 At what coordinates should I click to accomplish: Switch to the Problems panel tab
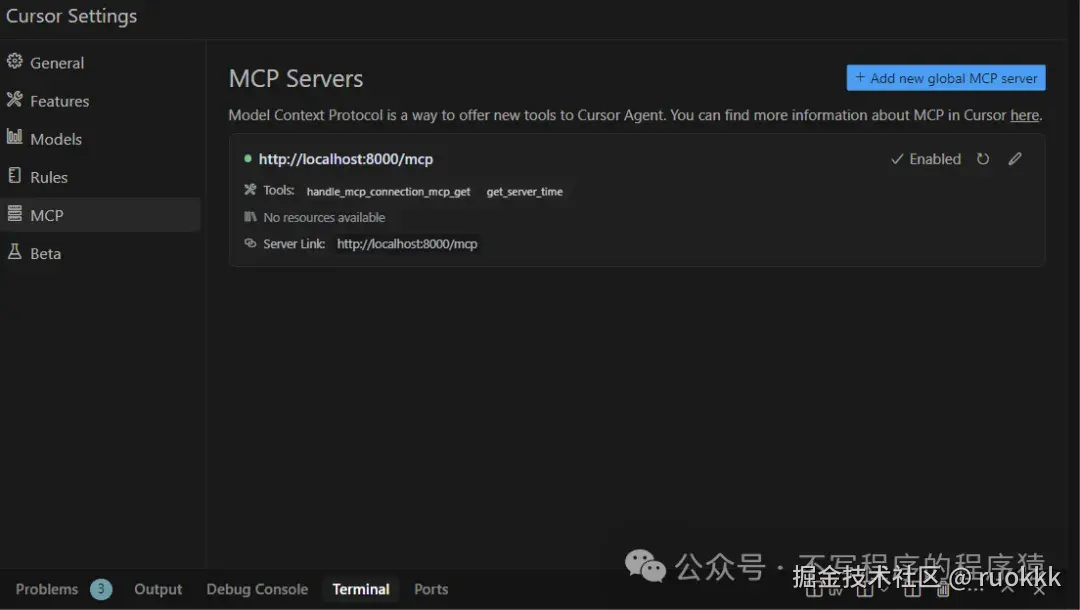click(x=47, y=589)
